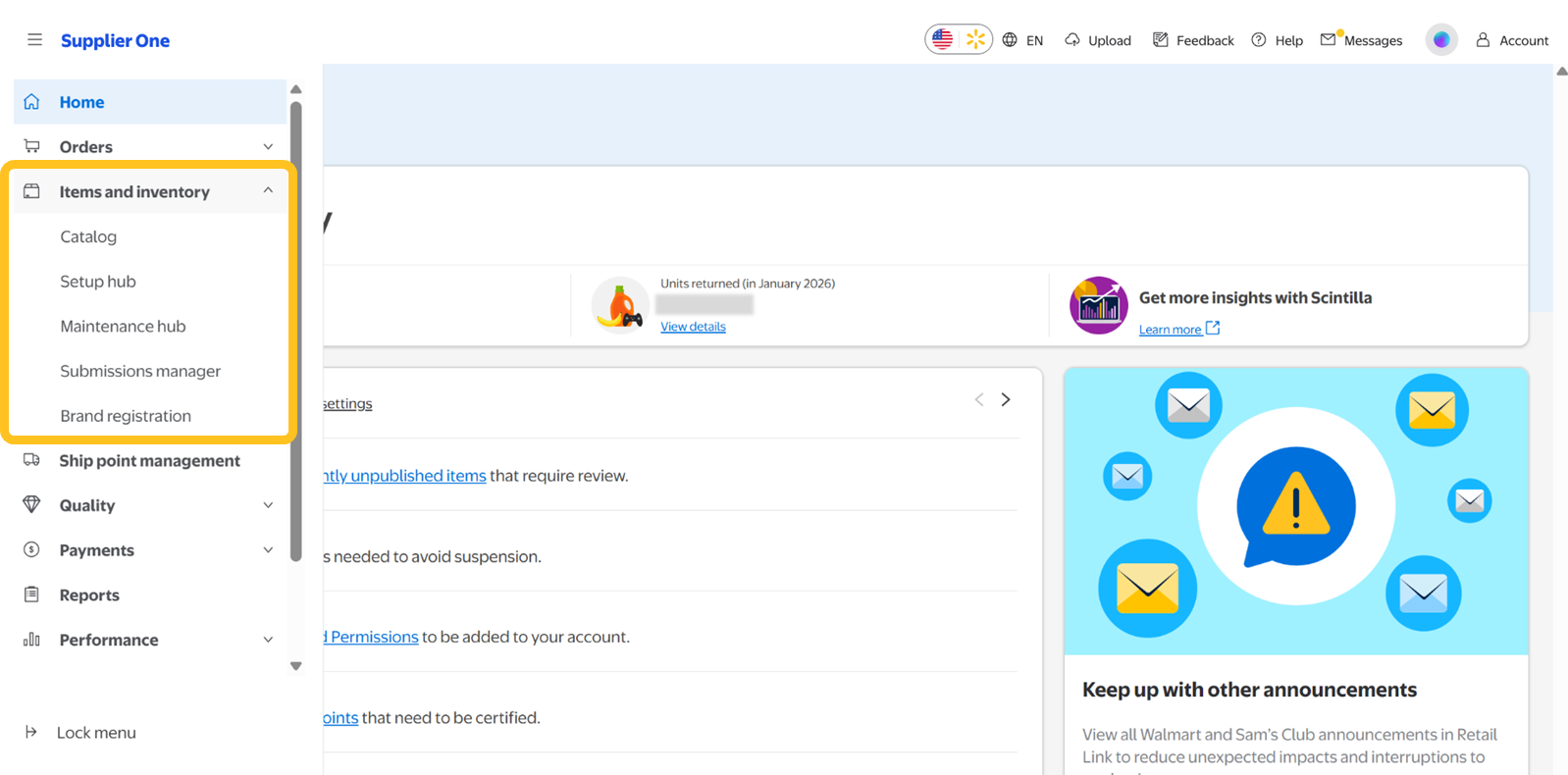Expand the Orders chevron
This screenshot has height=775, width=1568.
[268, 147]
